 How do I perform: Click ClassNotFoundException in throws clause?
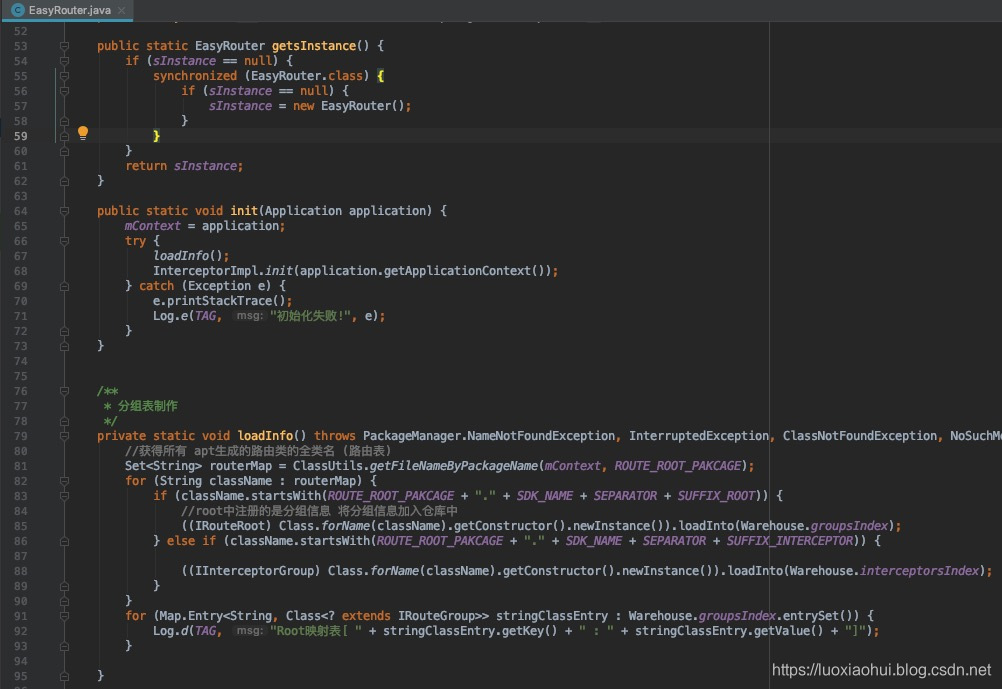pyautogui.click(x=859, y=436)
